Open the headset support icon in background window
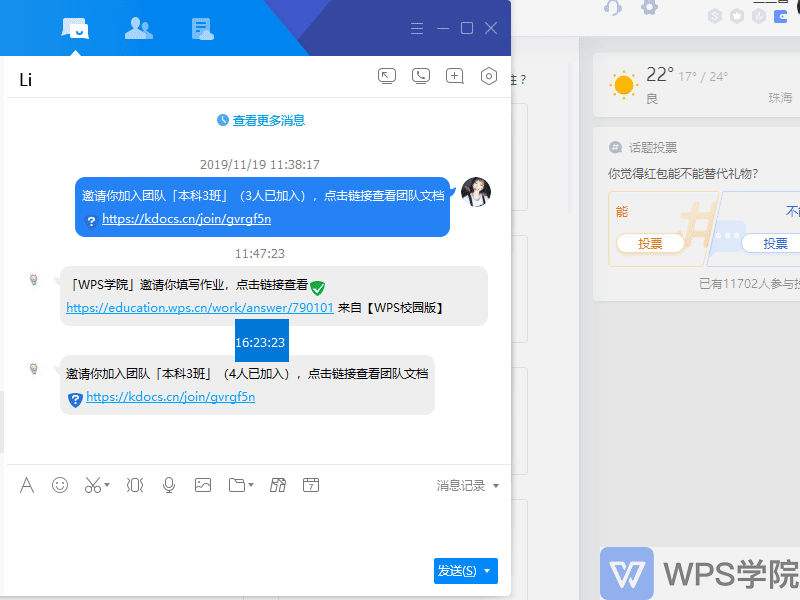The height and width of the screenshot is (600, 800). coord(613,8)
